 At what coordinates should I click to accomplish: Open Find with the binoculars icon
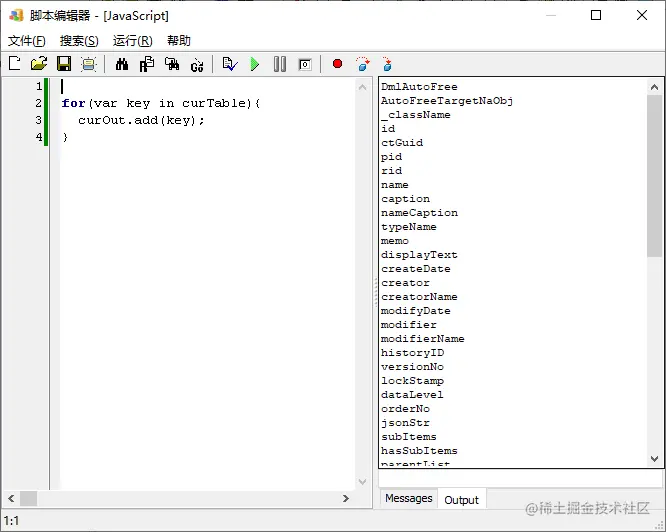tap(122, 64)
